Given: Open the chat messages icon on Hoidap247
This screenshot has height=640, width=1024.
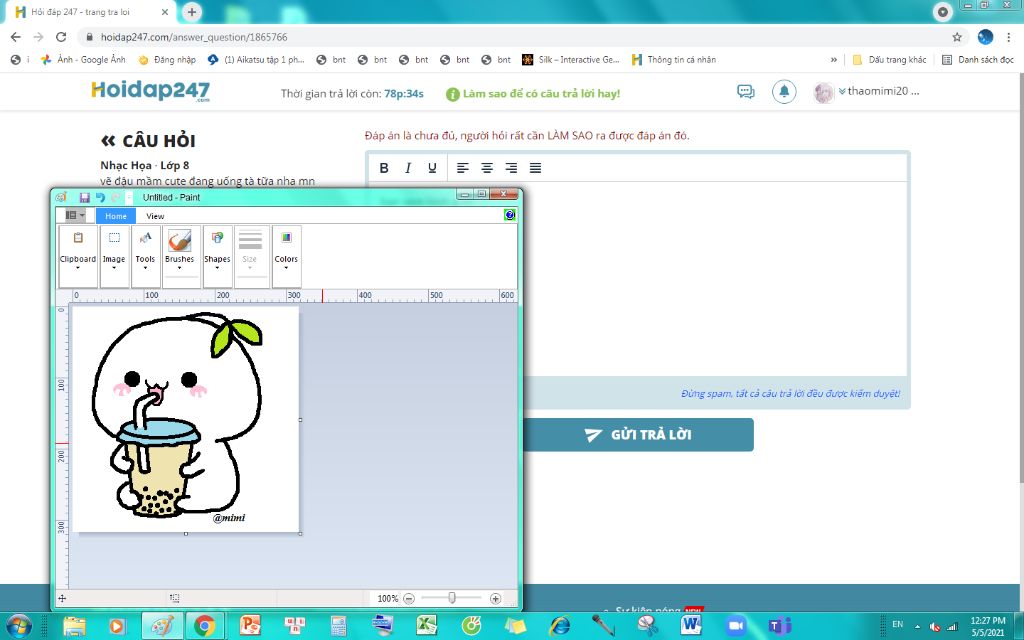Looking at the screenshot, I should pos(746,91).
